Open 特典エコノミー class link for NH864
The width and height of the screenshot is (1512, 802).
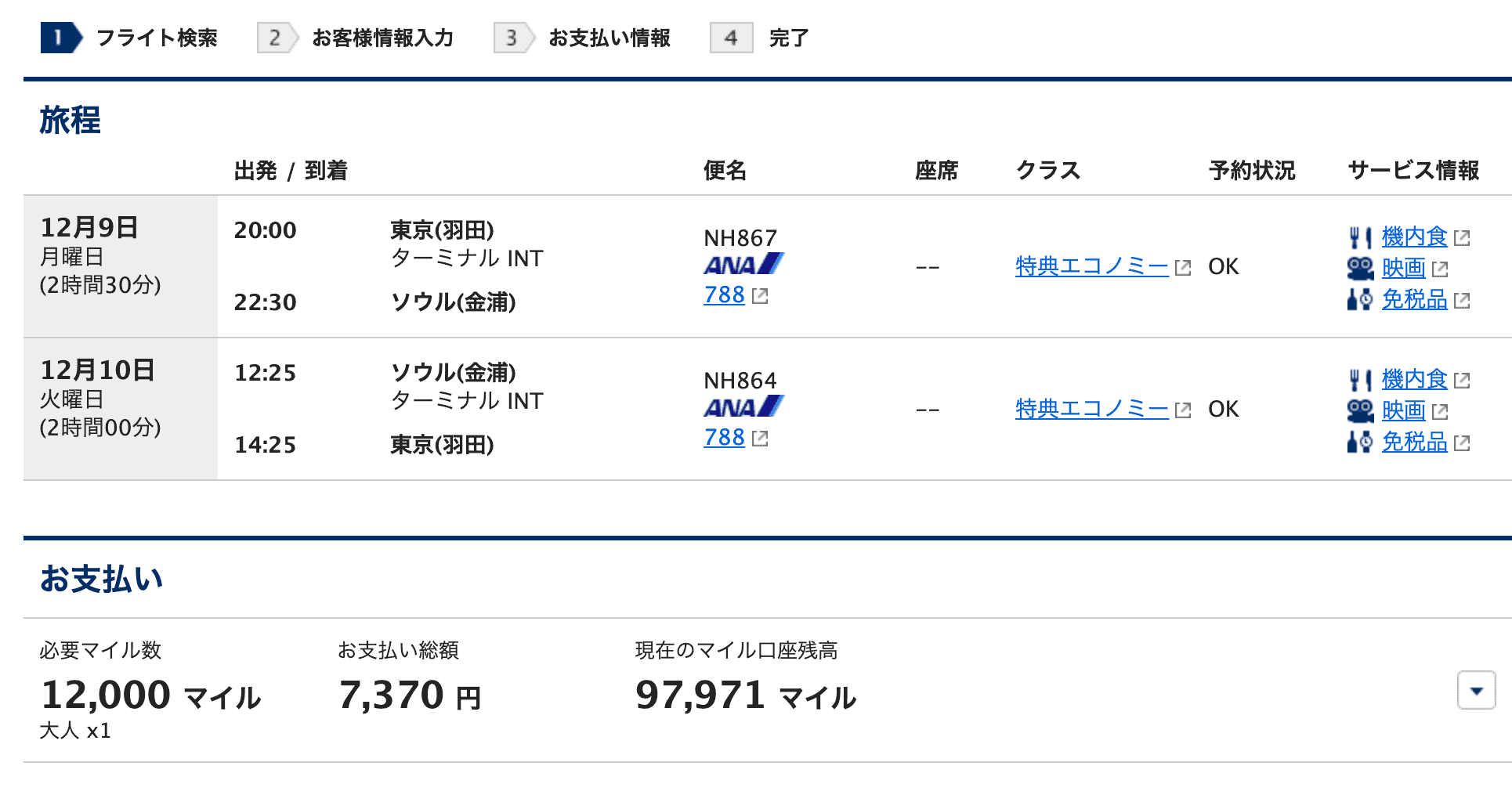tap(1091, 410)
